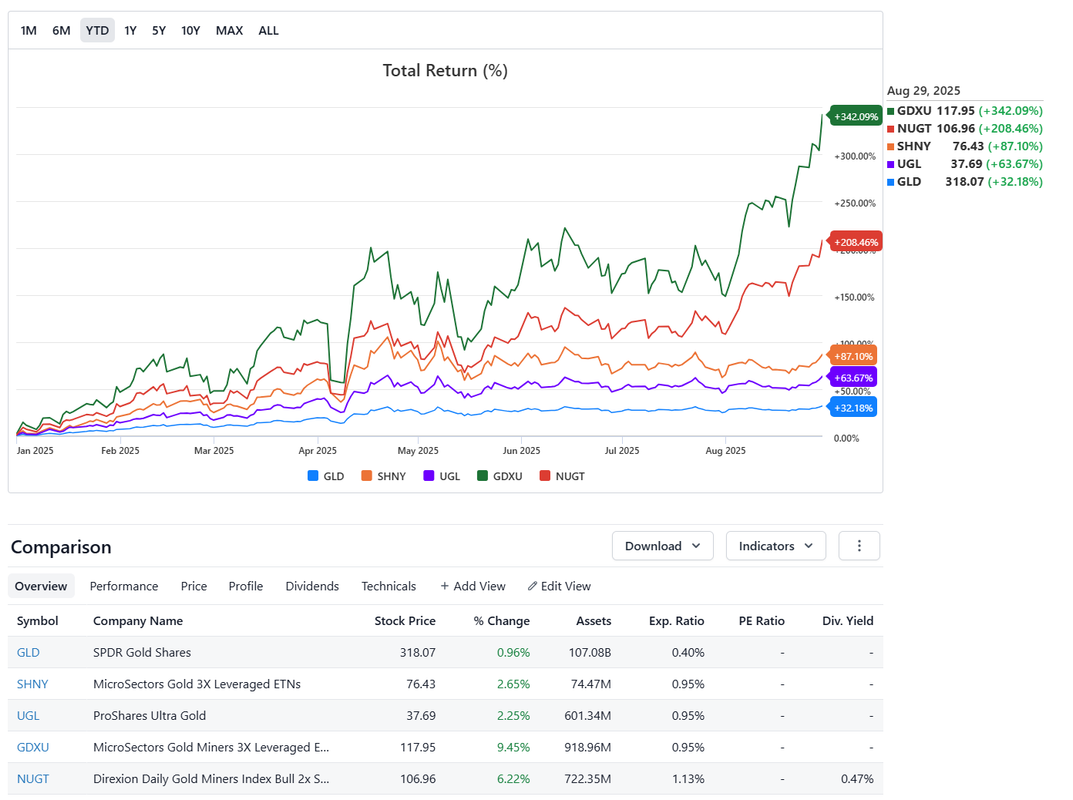1073x800 pixels.
Task: Open the Price comparison tab
Action: coord(194,586)
